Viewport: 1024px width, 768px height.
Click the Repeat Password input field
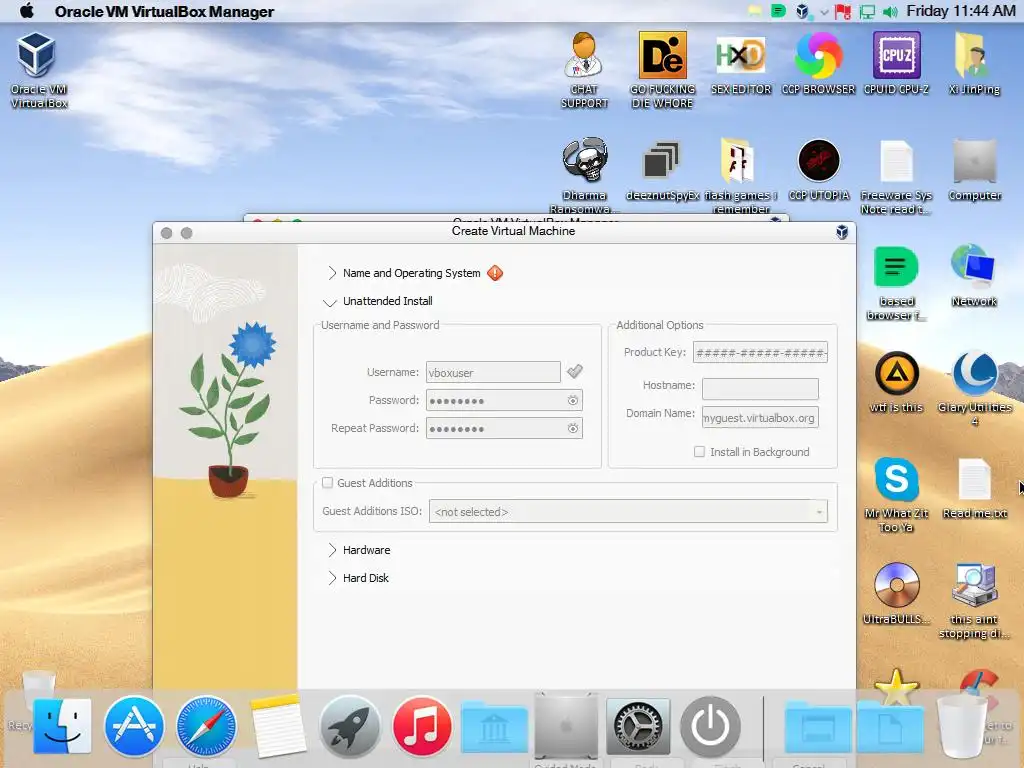pyautogui.click(x=504, y=428)
